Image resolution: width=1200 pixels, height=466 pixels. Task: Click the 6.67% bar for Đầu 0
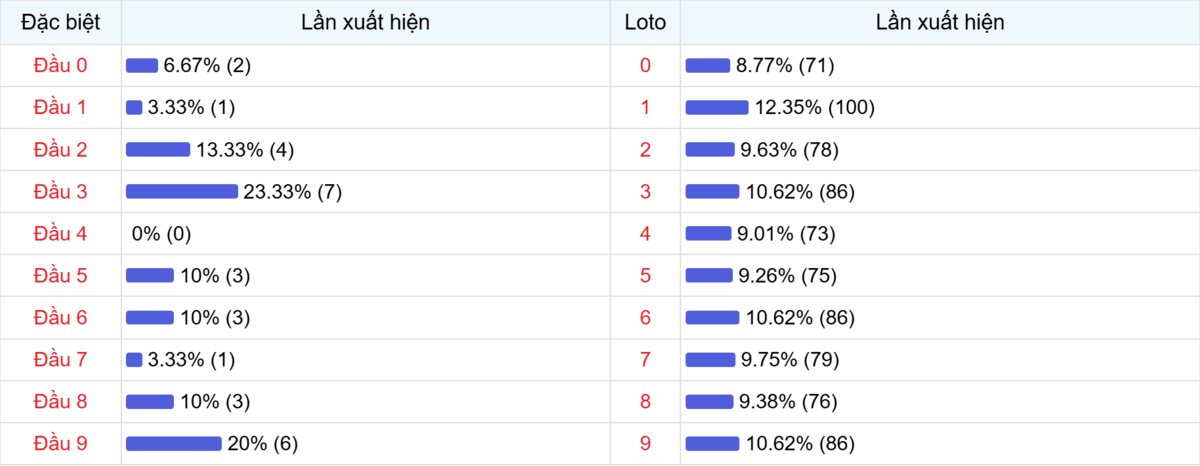(x=142, y=65)
